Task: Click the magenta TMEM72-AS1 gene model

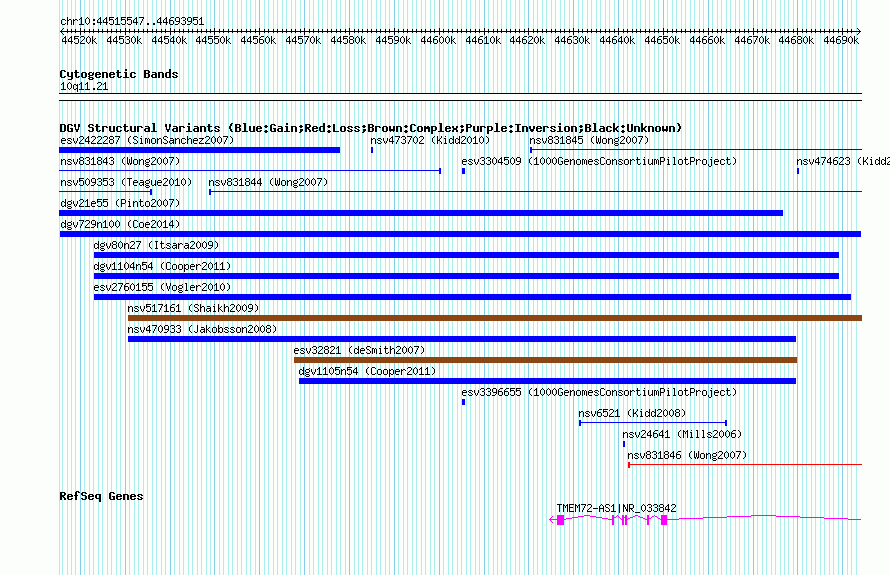Action: 705,519
